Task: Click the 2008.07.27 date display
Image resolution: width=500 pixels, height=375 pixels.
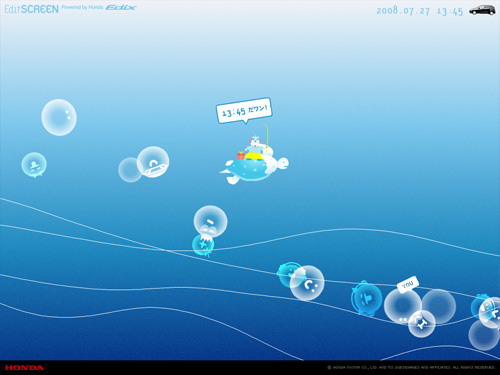Action: pos(403,11)
